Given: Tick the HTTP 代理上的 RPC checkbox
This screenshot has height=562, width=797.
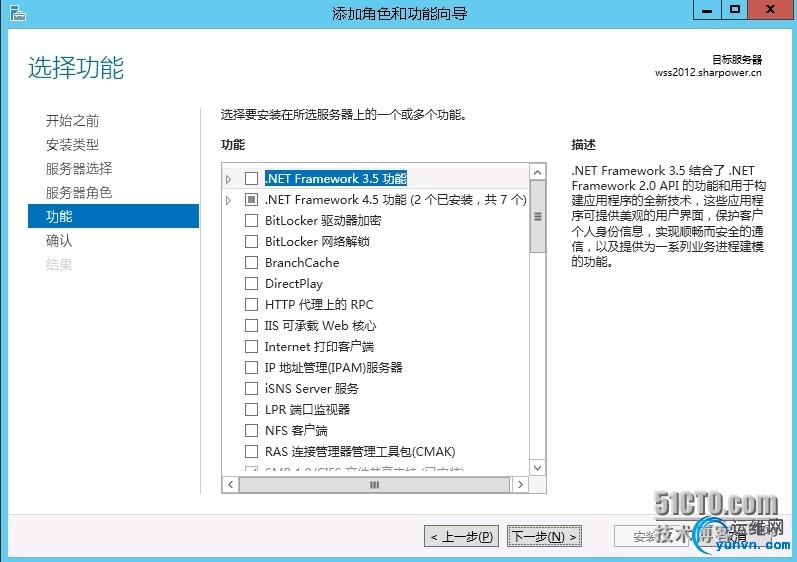Looking at the screenshot, I should tap(251, 304).
